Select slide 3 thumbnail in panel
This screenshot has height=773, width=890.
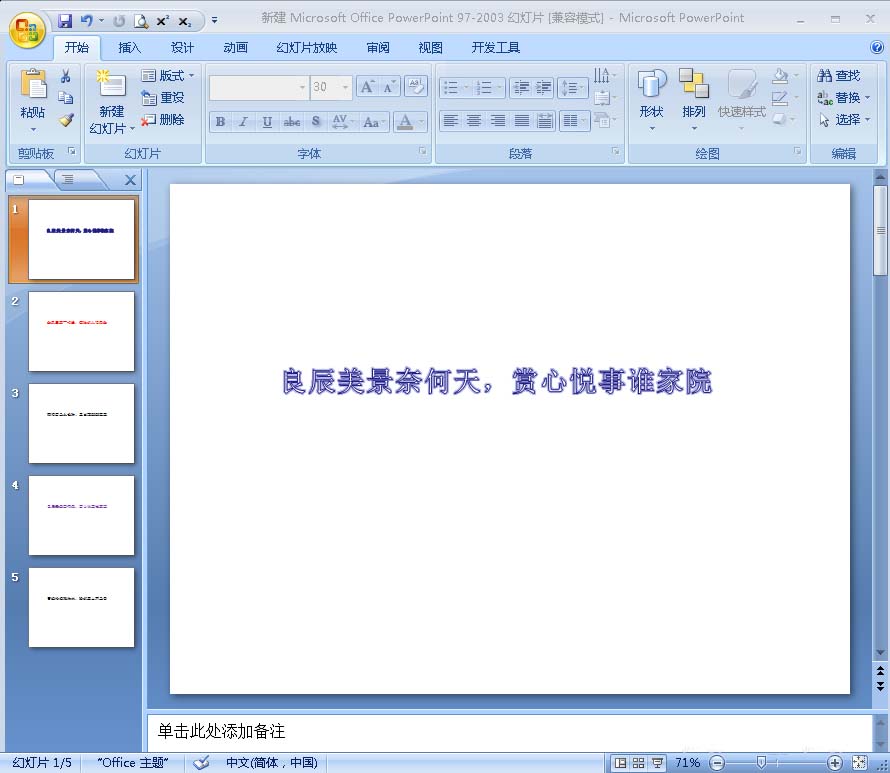pos(81,423)
